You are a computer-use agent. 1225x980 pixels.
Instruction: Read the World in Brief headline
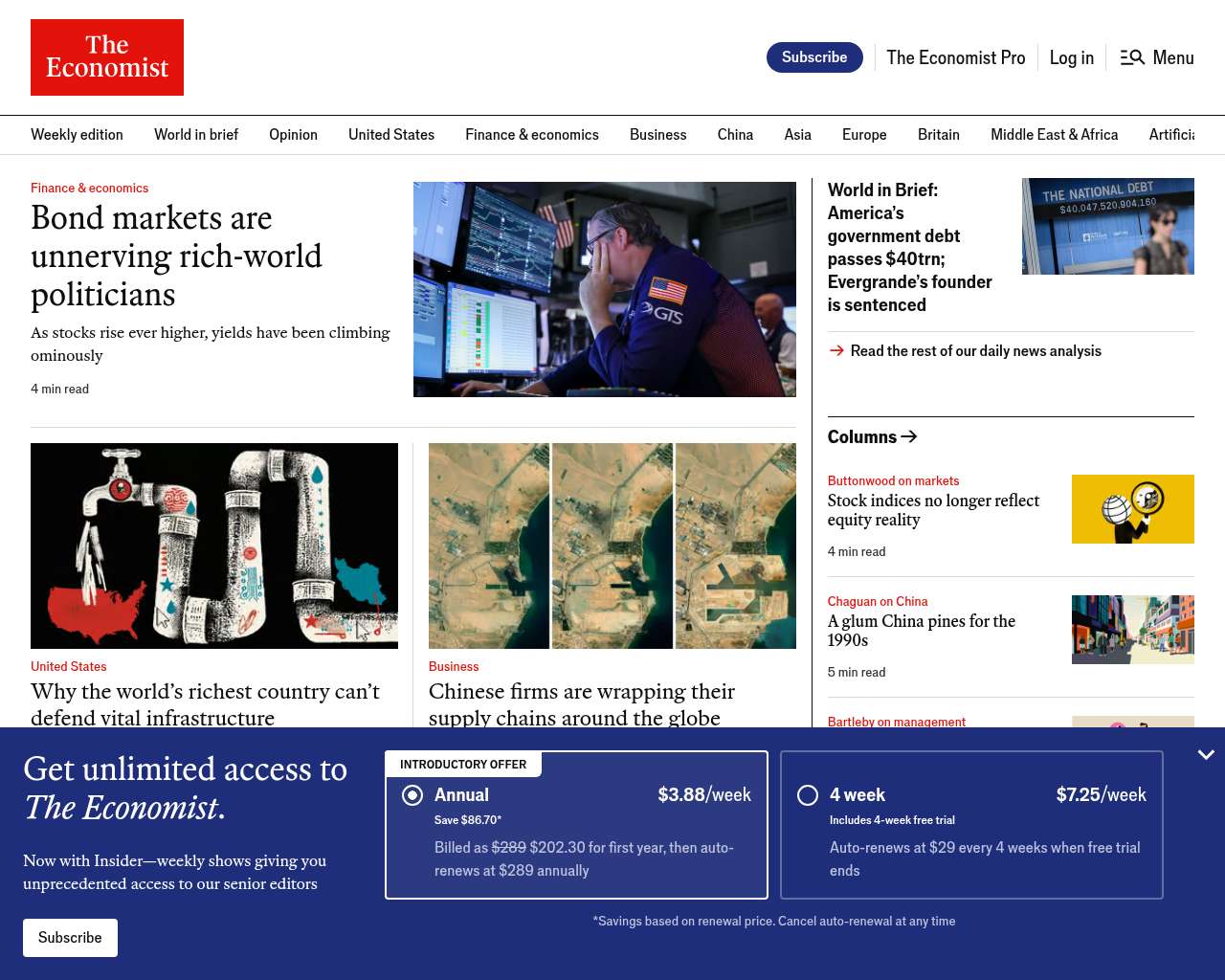tap(910, 248)
